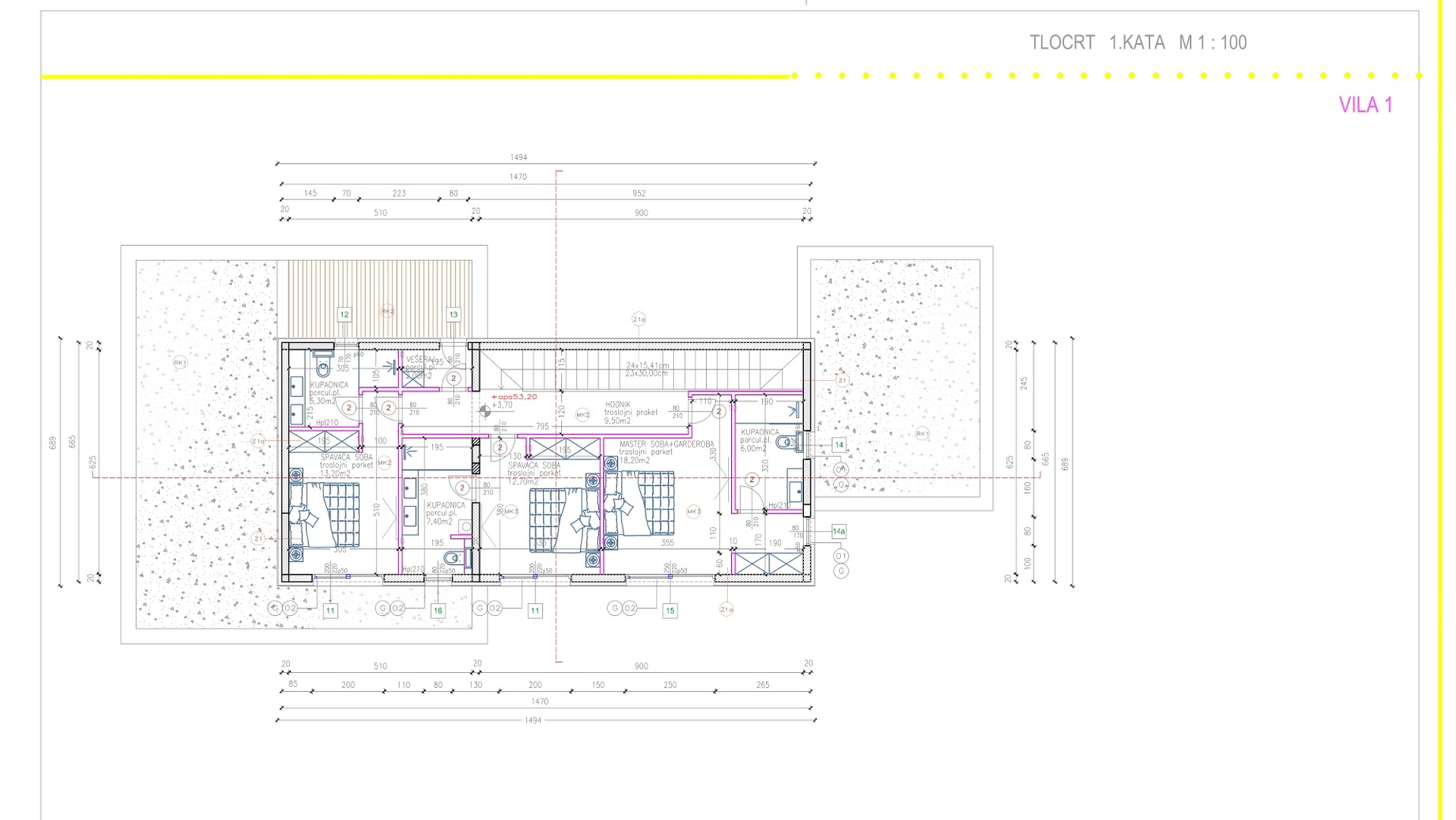Click the 24x15,41cm staircase dimension text

click(x=647, y=365)
